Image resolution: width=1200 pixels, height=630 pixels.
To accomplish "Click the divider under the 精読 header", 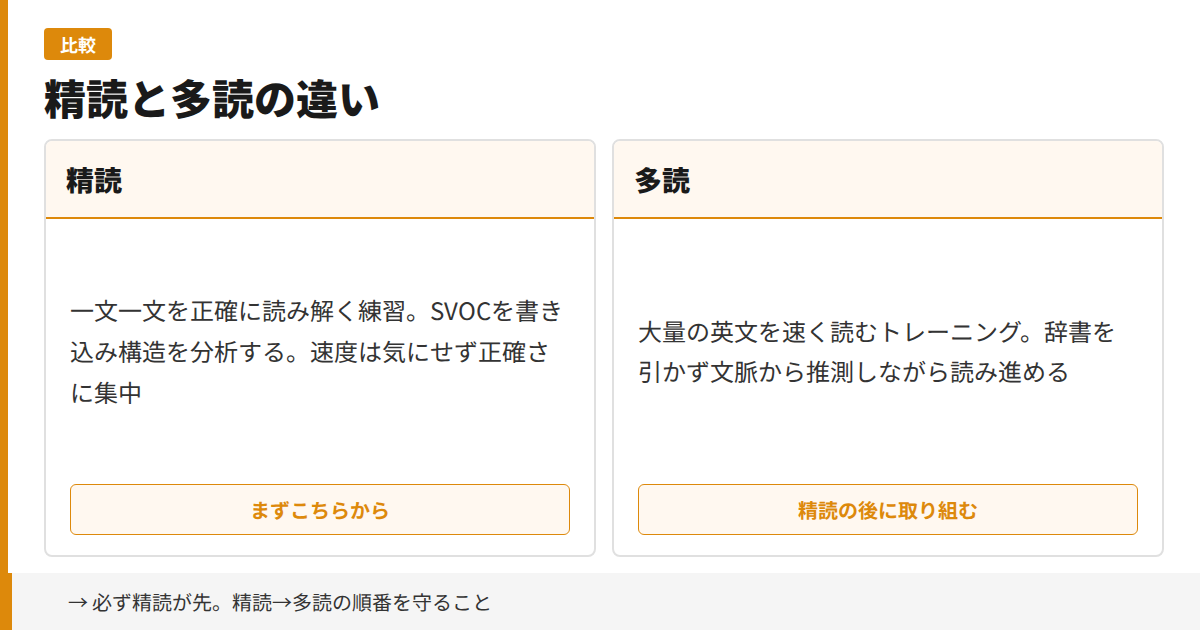I will point(320,217).
